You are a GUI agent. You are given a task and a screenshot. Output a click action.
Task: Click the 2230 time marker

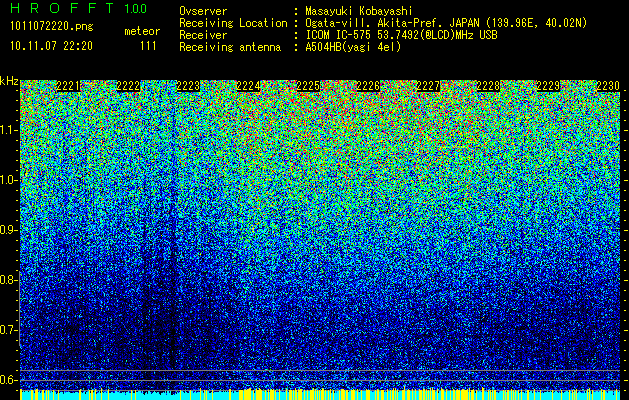point(608,86)
